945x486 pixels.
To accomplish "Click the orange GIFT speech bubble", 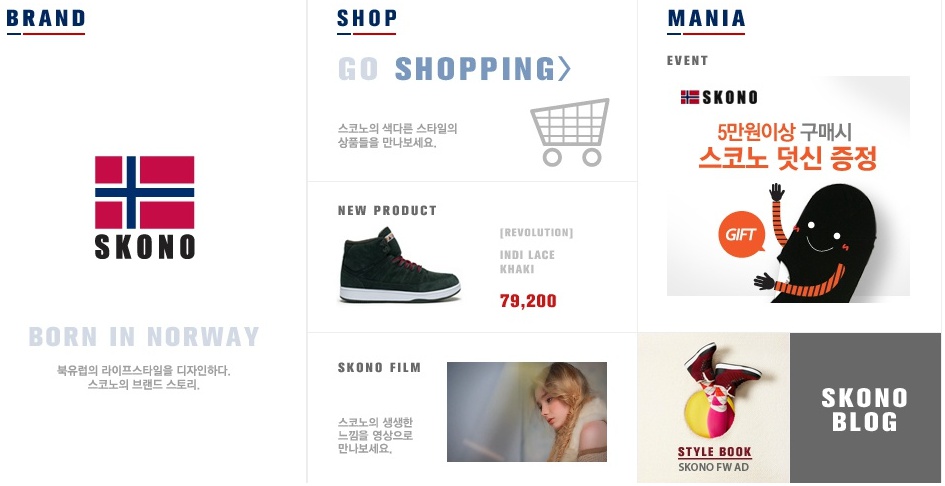I will click(741, 234).
